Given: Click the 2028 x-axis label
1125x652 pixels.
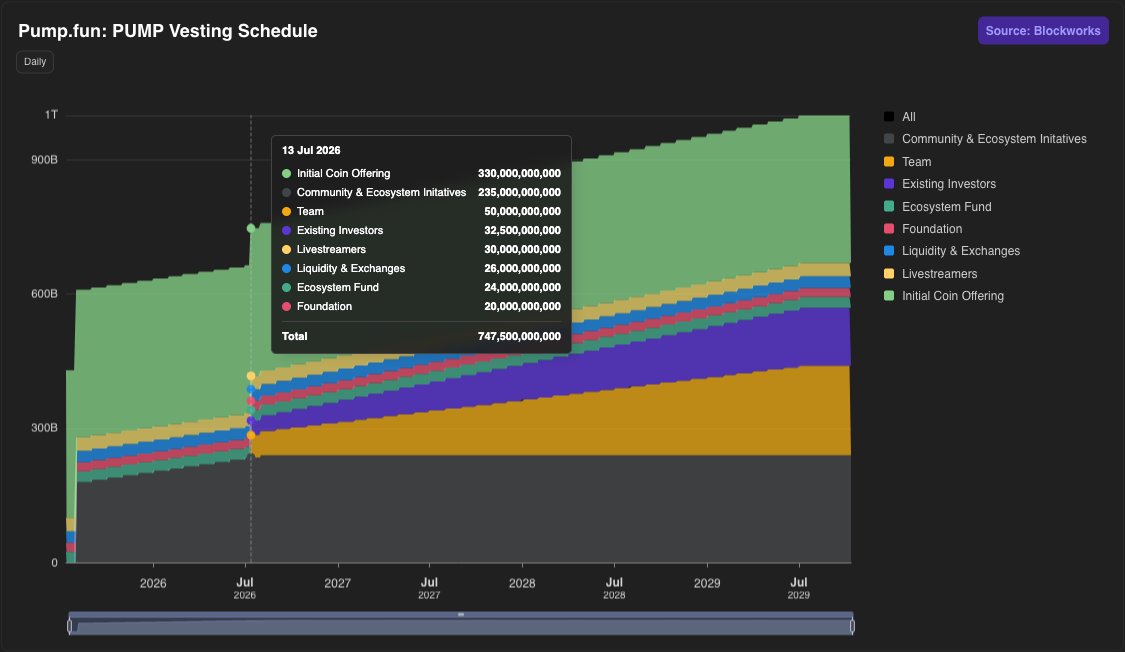Looking at the screenshot, I should coord(522,584).
